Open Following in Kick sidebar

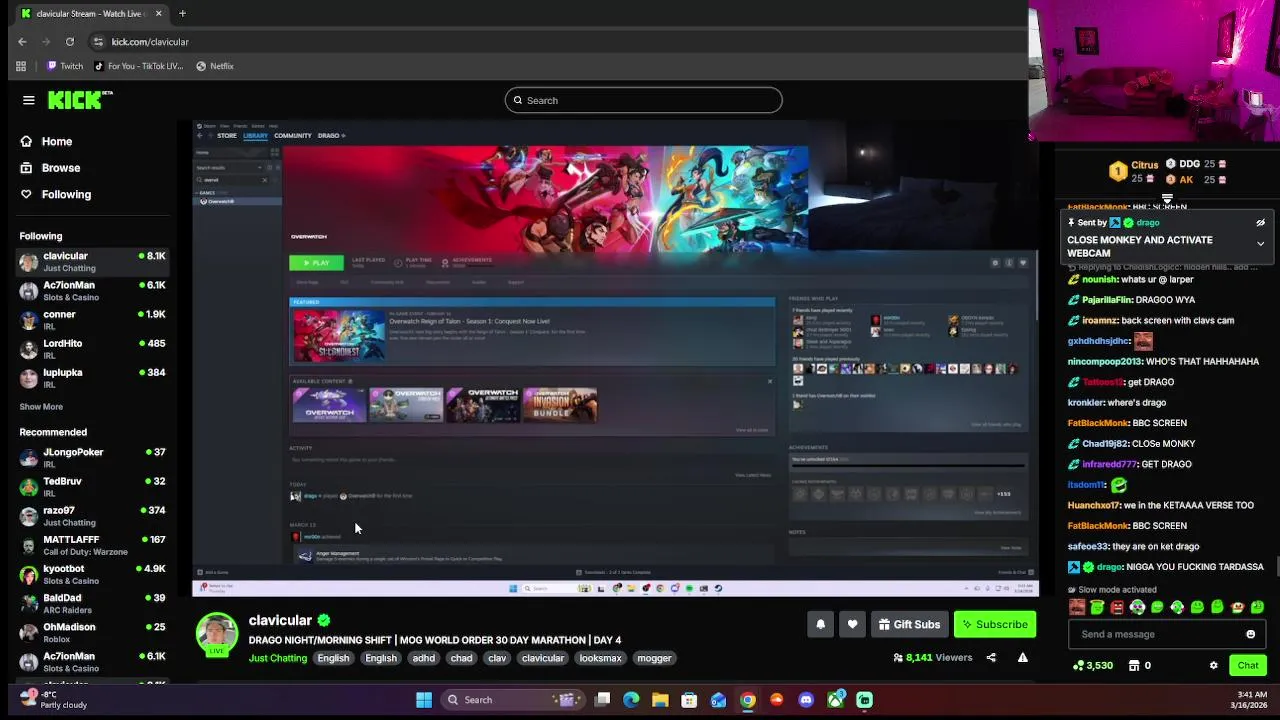[x=55, y=194]
